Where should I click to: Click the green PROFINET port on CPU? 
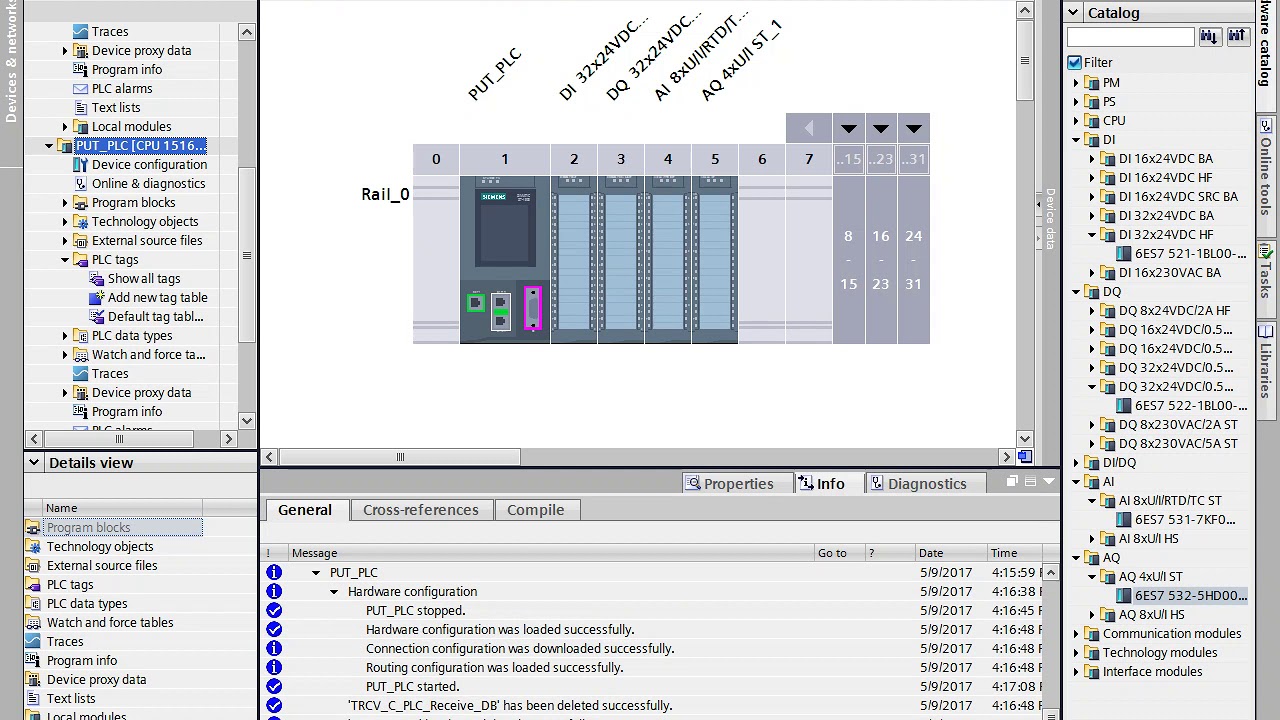click(x=476, y=303)
